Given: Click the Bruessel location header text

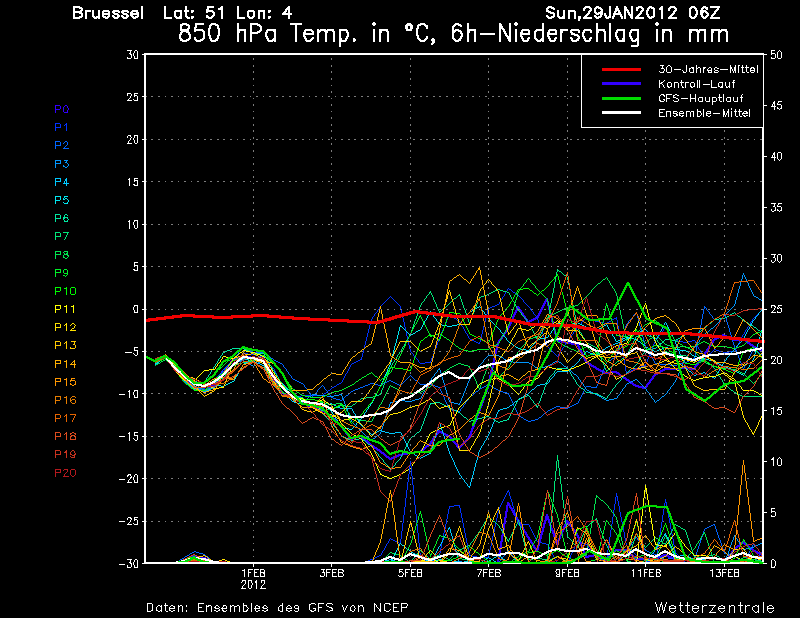Looking at the screenshot, I should pos(110,13).
